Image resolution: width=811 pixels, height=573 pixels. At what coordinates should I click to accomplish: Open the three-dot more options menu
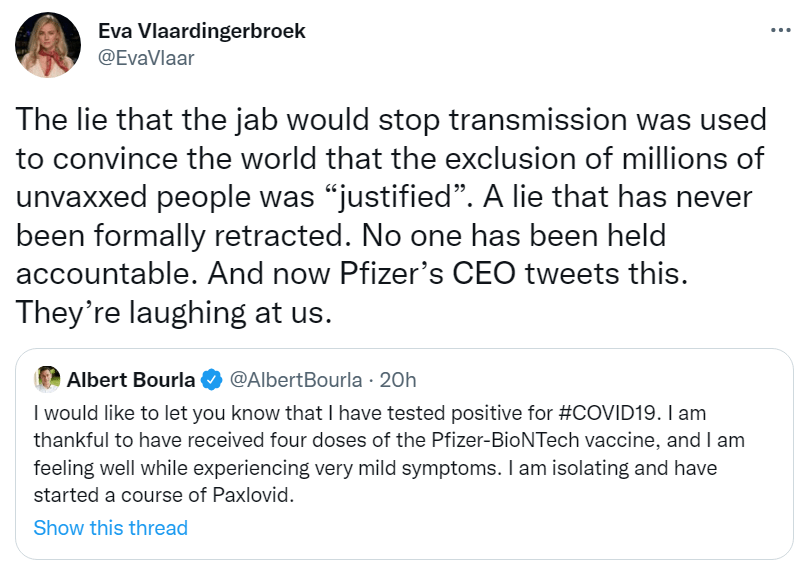click(780, 31)
